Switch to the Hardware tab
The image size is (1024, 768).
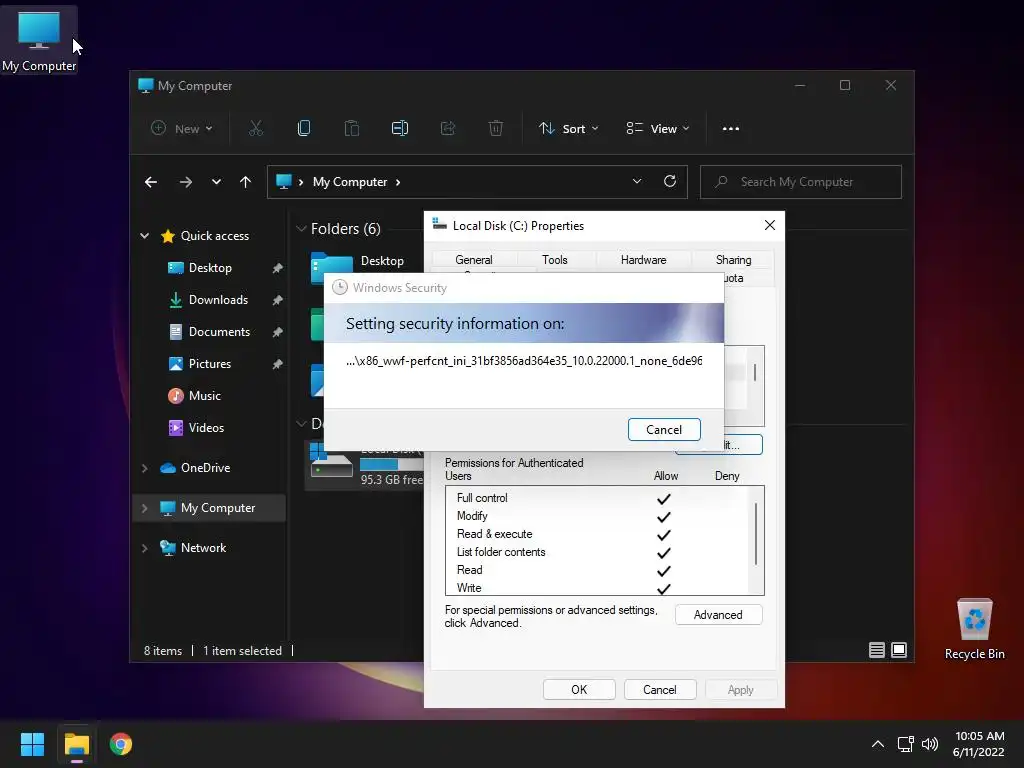pos(643,260)
